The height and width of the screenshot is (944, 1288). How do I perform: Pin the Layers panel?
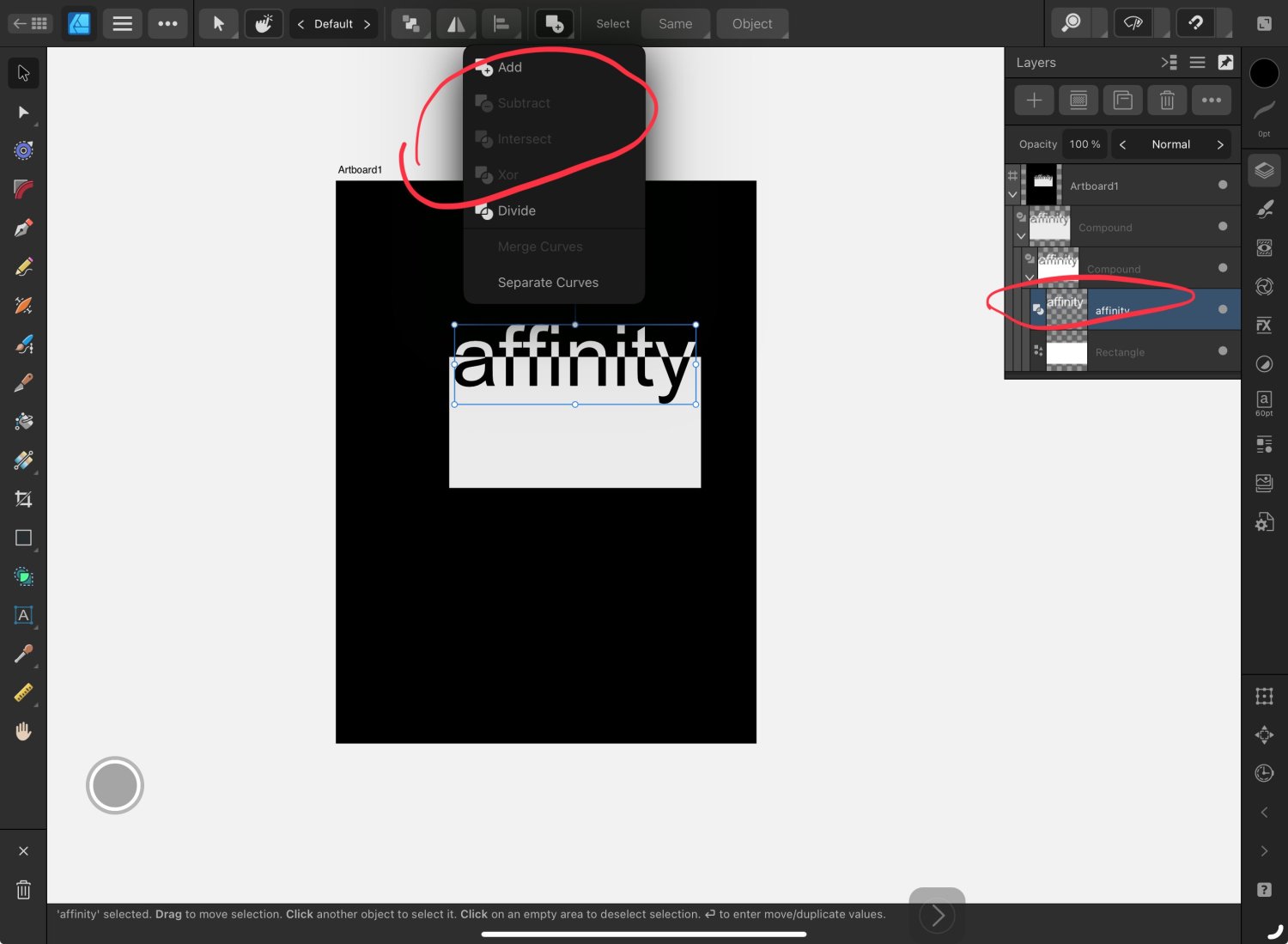coord(1225,62)
